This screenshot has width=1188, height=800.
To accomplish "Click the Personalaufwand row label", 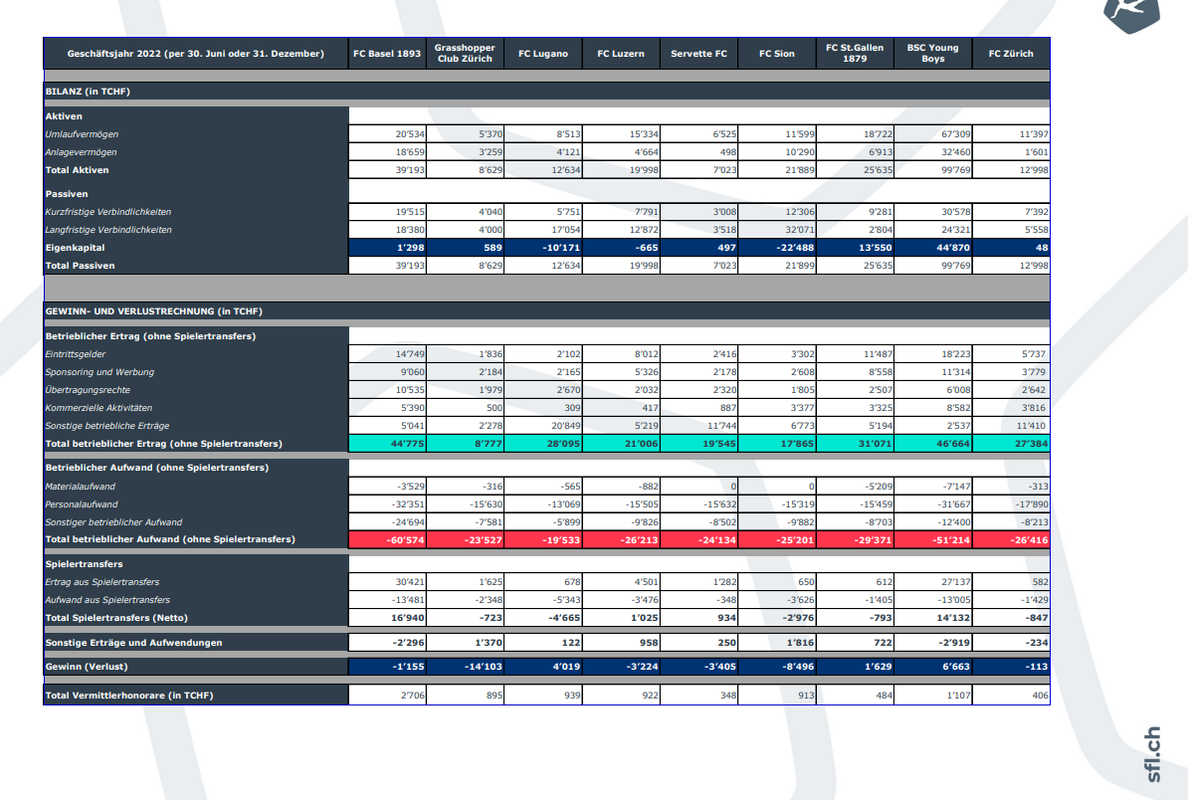I will 82,505.
